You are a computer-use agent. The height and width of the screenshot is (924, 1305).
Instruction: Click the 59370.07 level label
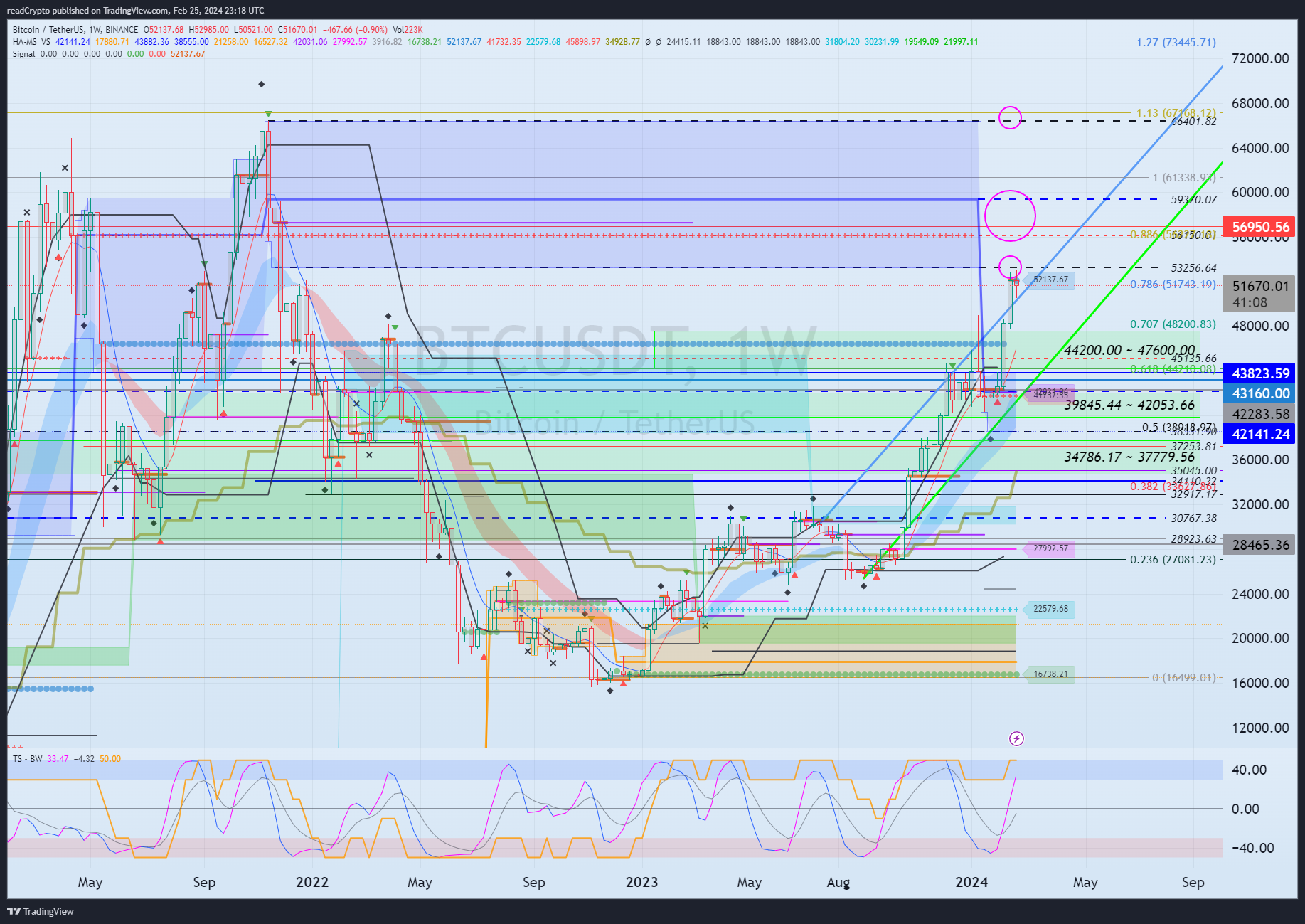(x=1194, y=200)
